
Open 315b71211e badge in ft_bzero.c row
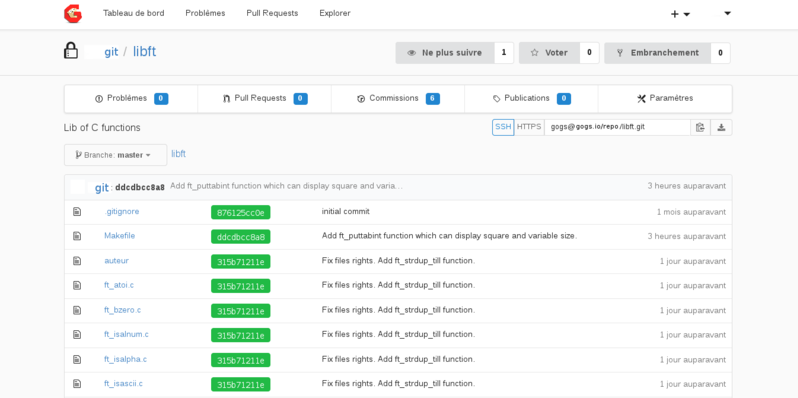coord(241,311)
